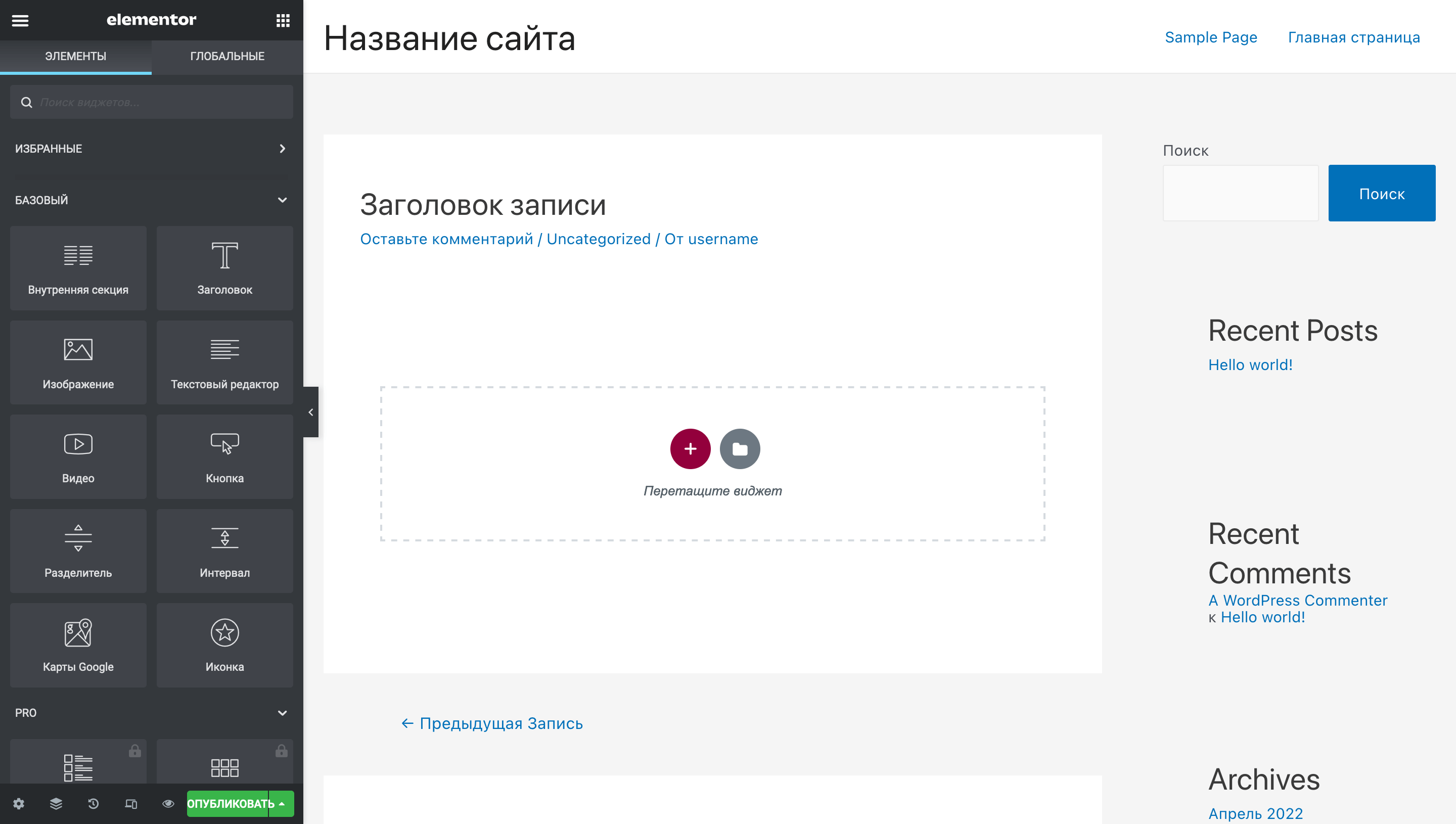This screenshot has width=1456, height=824.
Task: Open the Navigator layers icon
Action: [56, 804]
